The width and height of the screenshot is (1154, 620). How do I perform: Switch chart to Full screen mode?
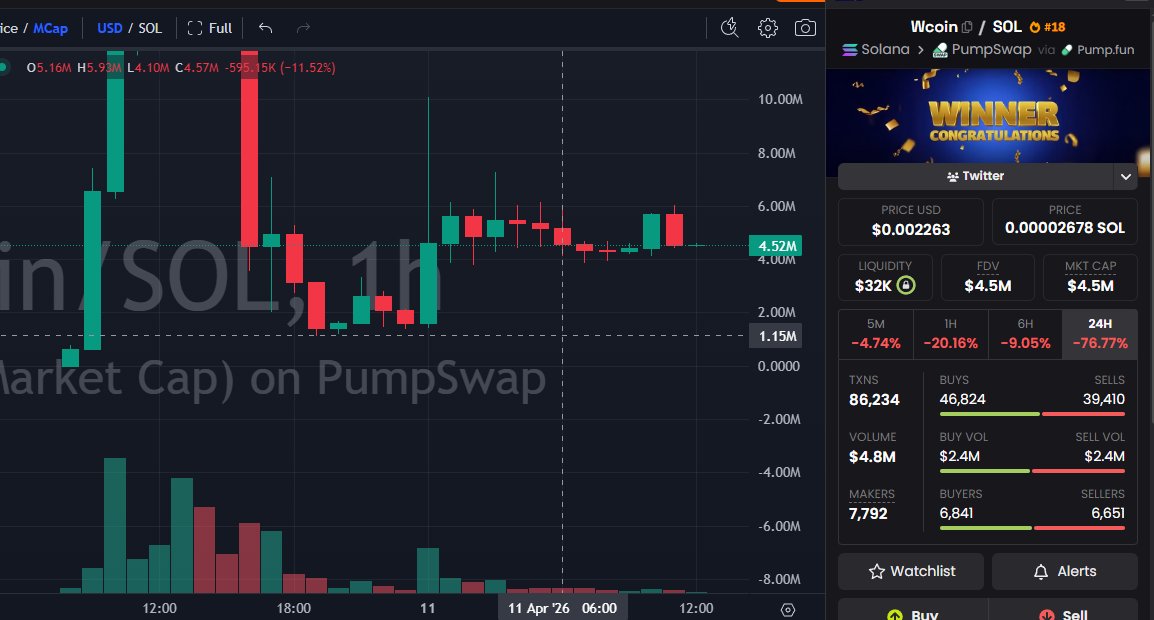pyautogui.click(x=210, y=28)
